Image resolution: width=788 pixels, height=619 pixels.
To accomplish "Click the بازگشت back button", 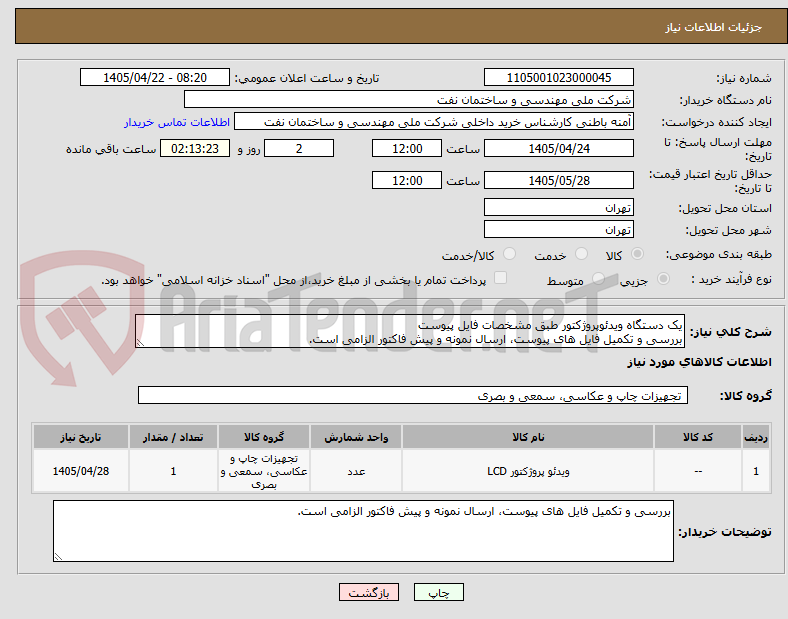I will (369, 592).
